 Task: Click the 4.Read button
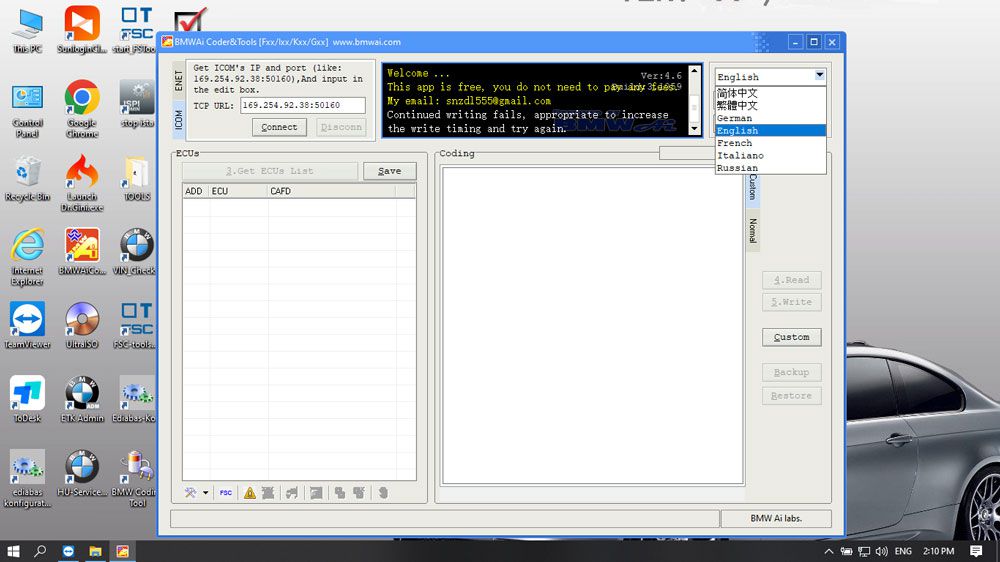pos(791,280)
